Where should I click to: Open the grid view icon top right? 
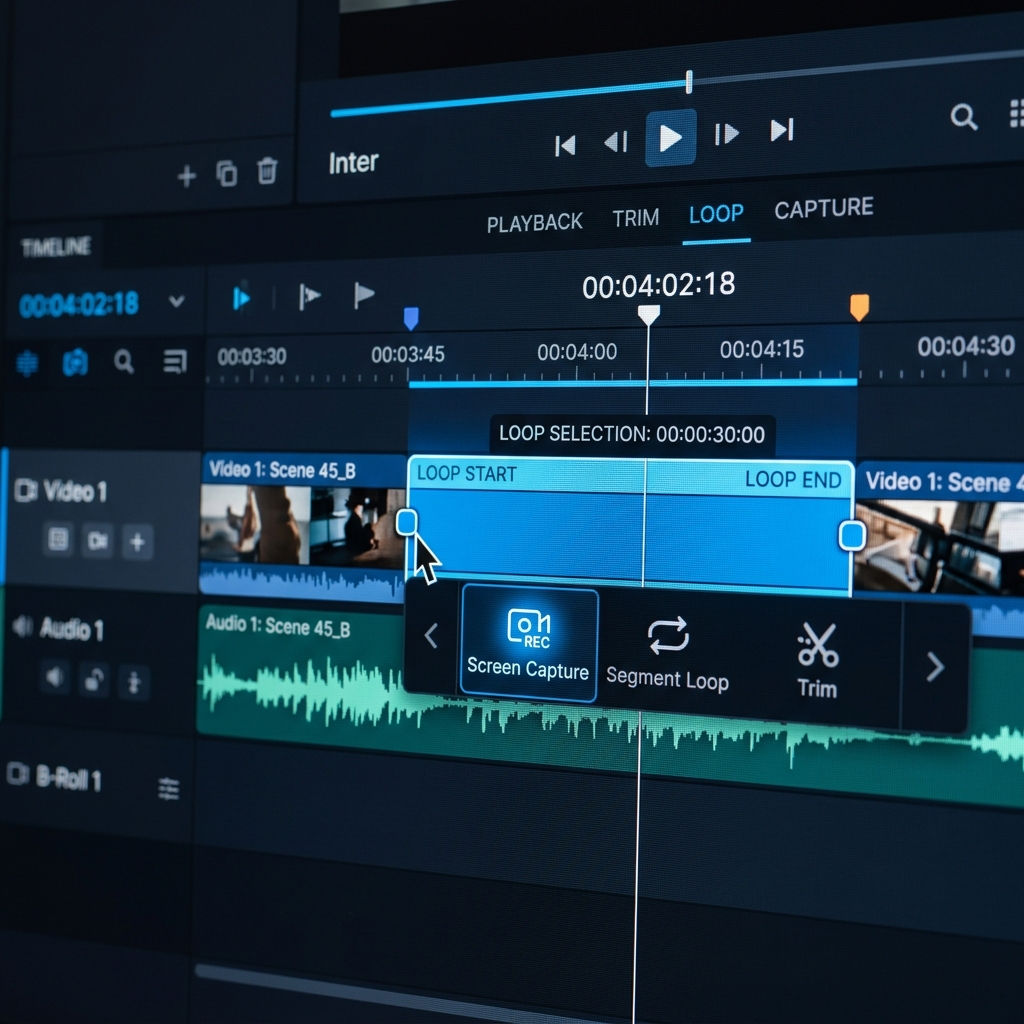[1016, 113]
